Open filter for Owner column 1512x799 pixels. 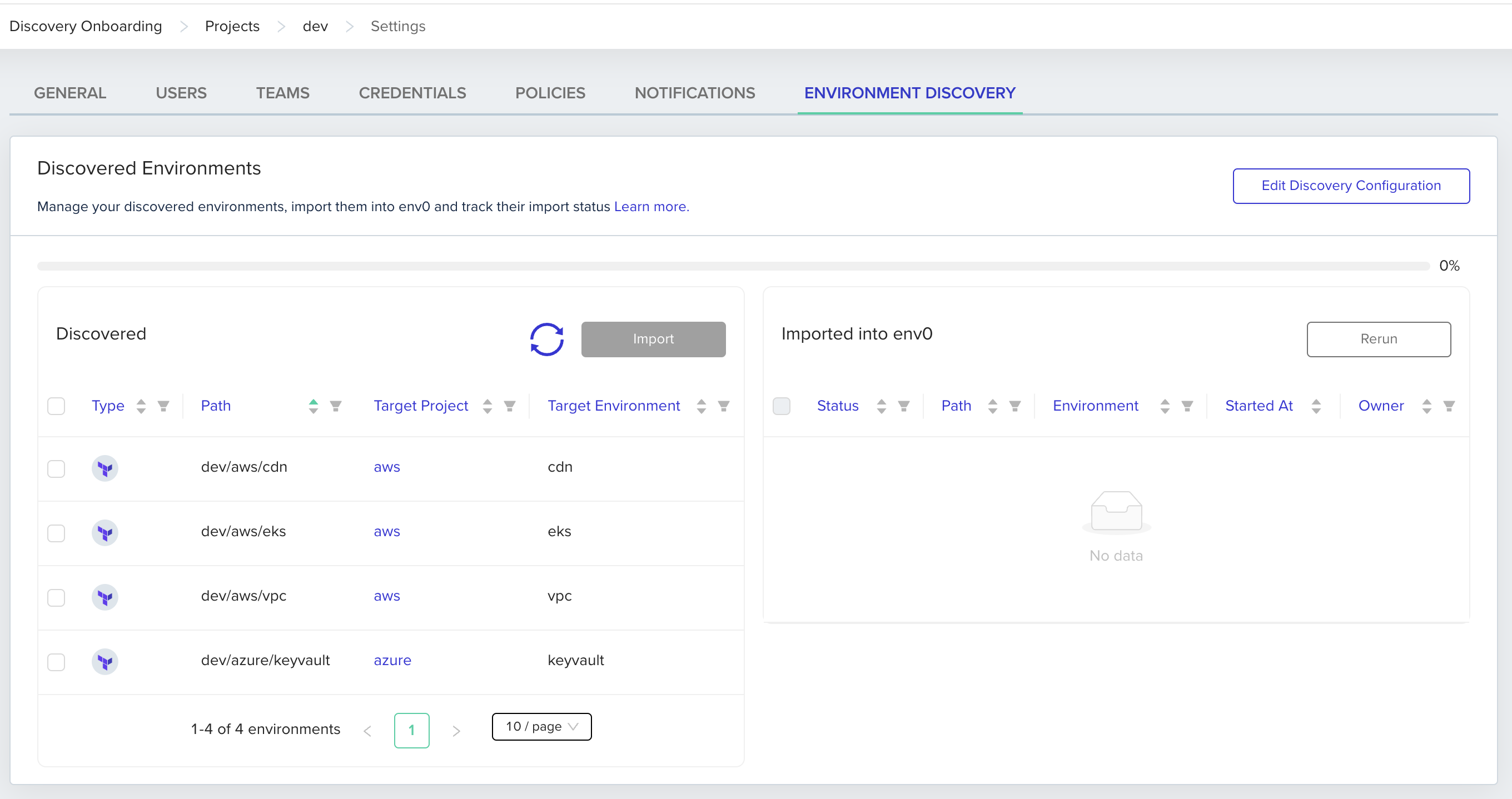(1449, 406)
